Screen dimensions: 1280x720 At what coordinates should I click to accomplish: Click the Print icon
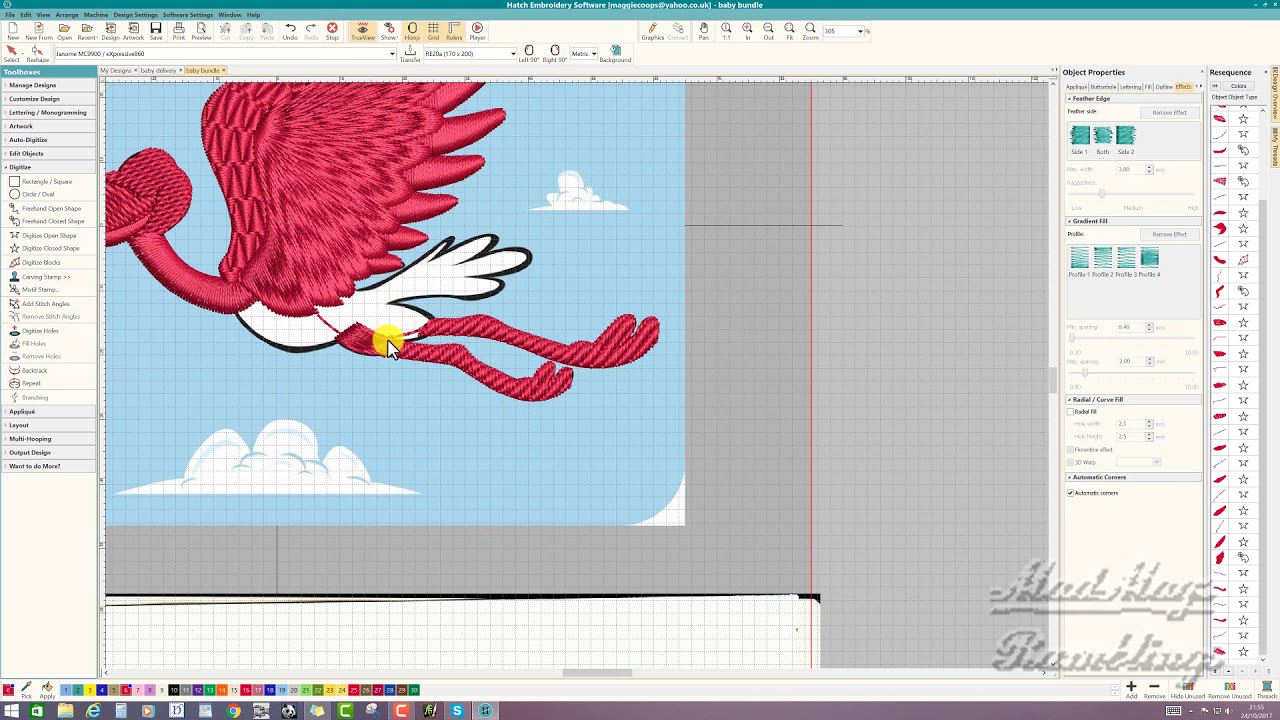(179, 30)
